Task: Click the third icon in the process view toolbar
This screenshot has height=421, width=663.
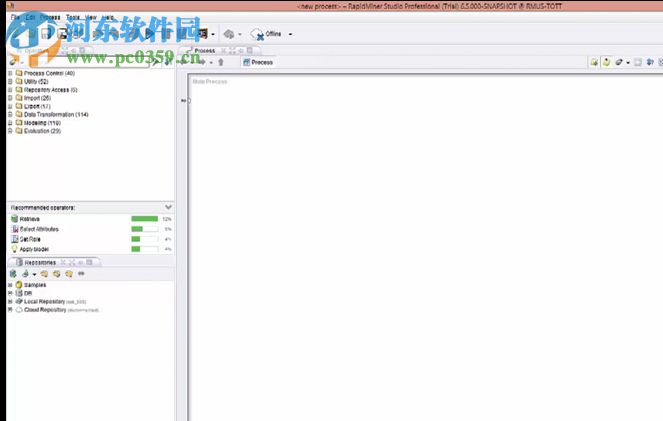Action: (x=619, y=62)
